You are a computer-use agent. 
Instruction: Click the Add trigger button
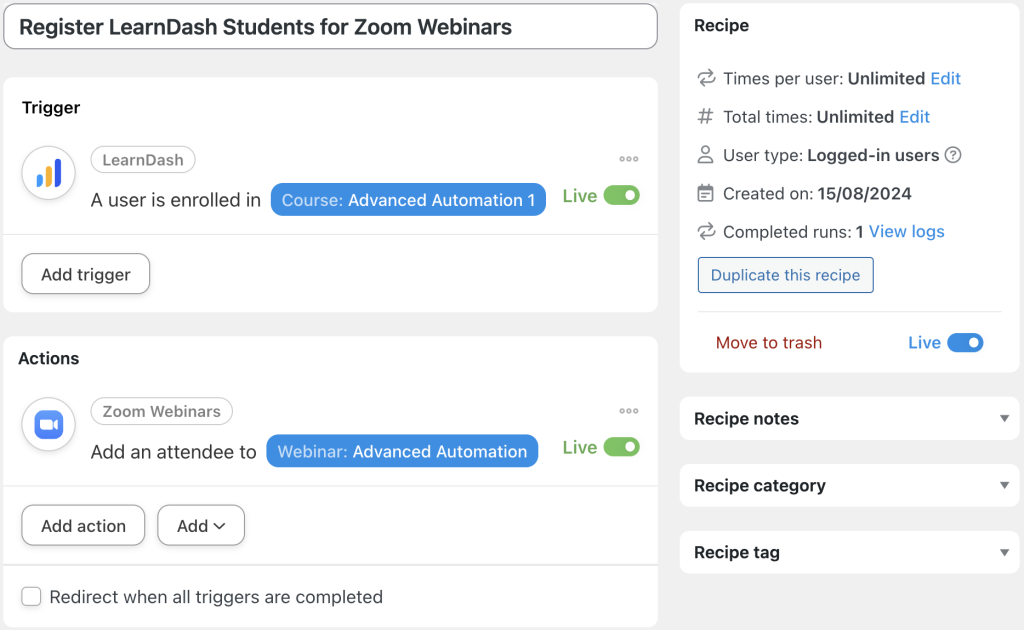86,275
